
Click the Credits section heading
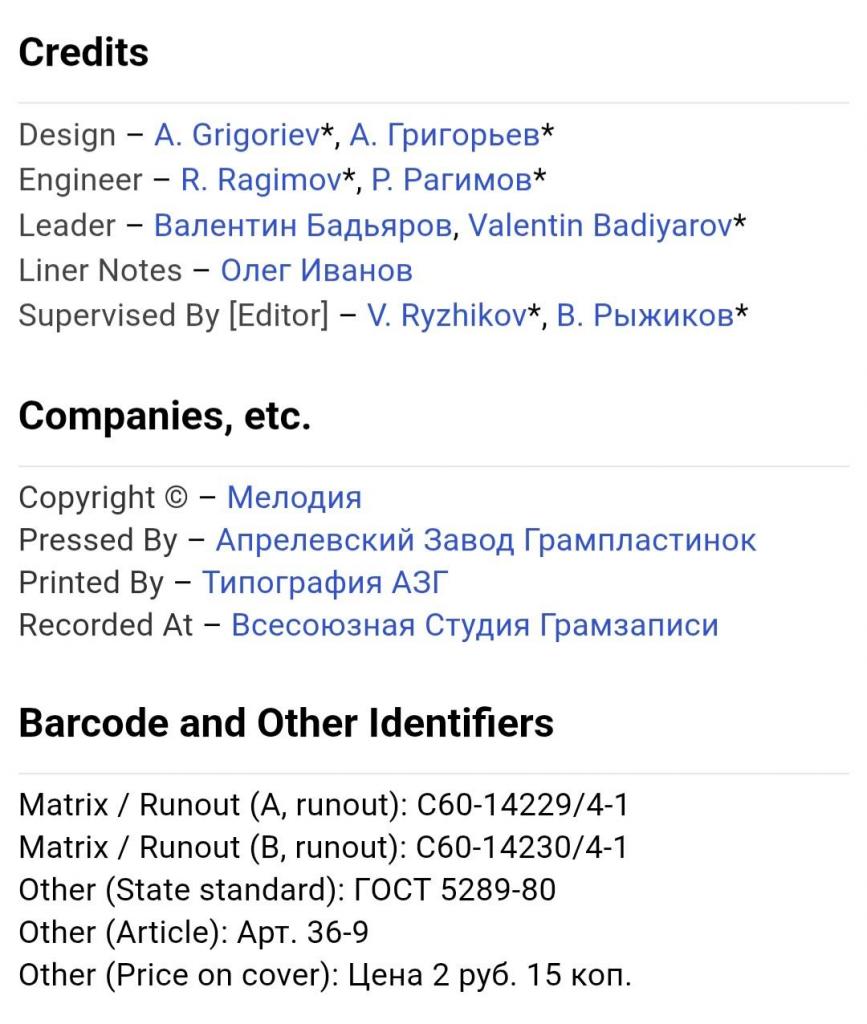pyautogui.click(x=84, y=53)
